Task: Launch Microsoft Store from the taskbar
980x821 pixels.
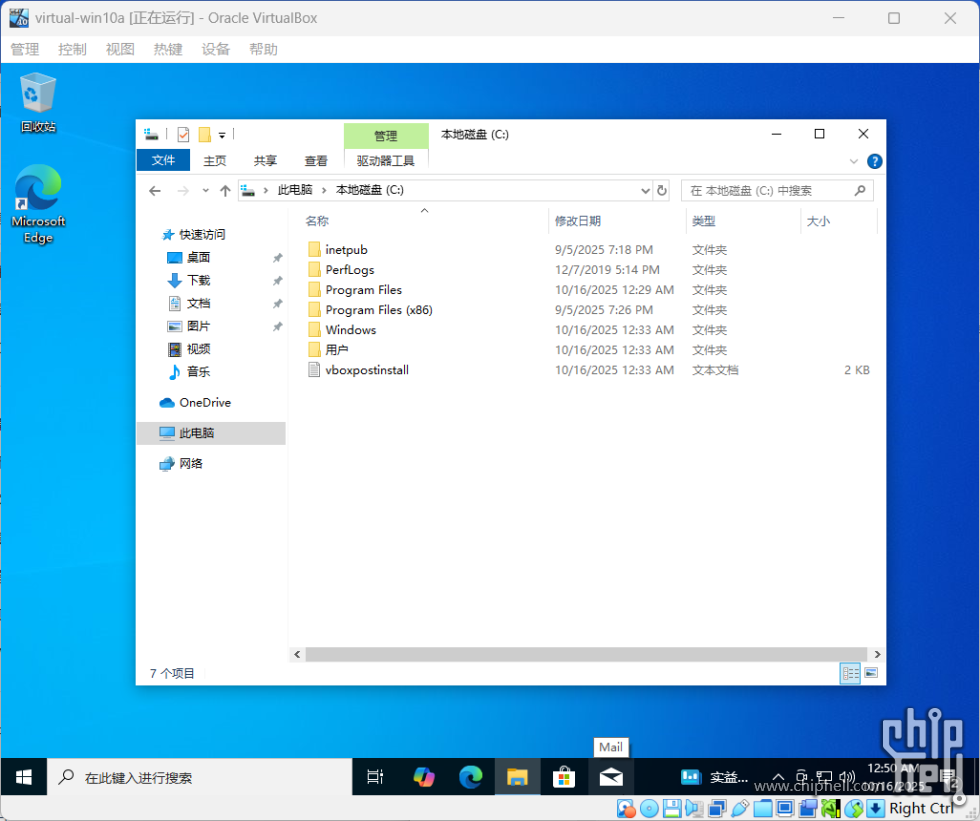Action: (564, 777)
